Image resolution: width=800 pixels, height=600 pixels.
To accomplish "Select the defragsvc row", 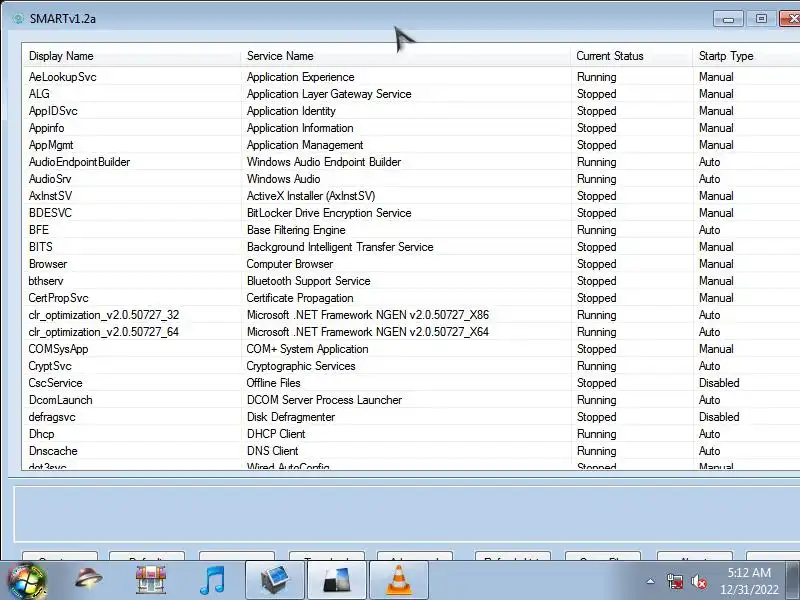I will click(x=411, y=417).
